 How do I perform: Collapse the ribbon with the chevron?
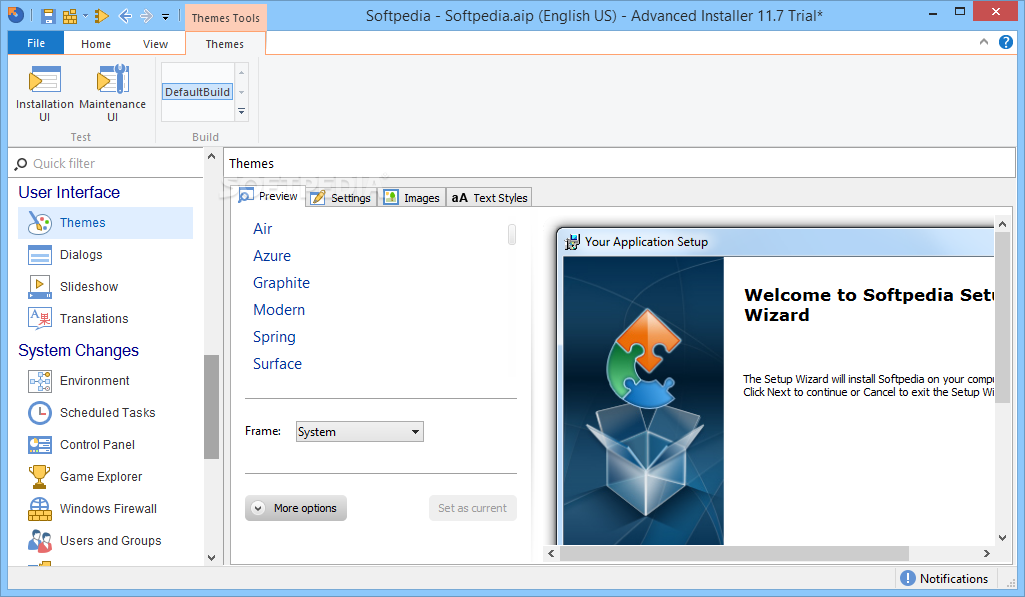pos(984,42)
